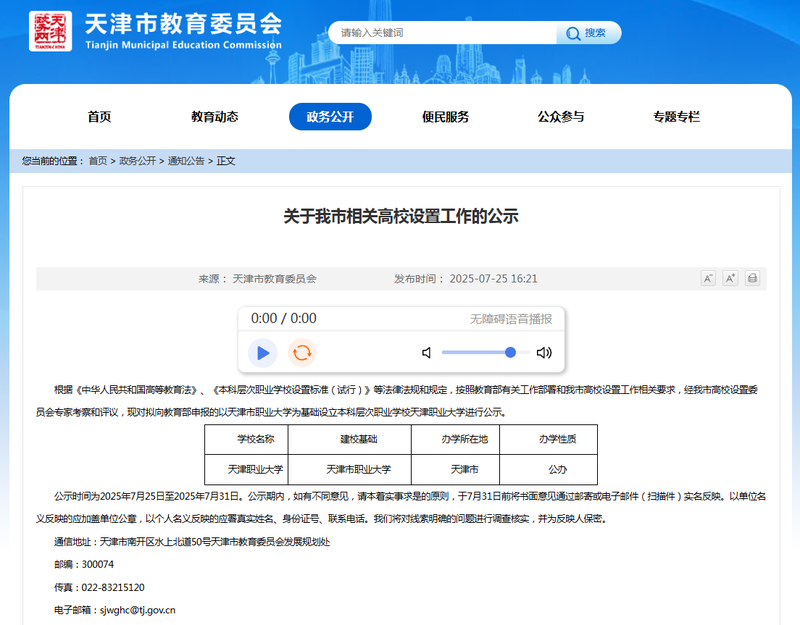Viewport: 800px width, 625px height.
Task: Increase font size with A+ icon
Action: pyautogui.click(x=730, y=279)
